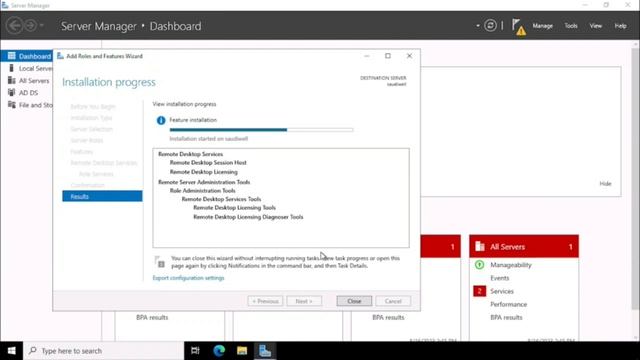Image resolution: width=640 pixels, height=360 pixels.
Task: Open the Manage menu
Action: click(x=542, y=26)
